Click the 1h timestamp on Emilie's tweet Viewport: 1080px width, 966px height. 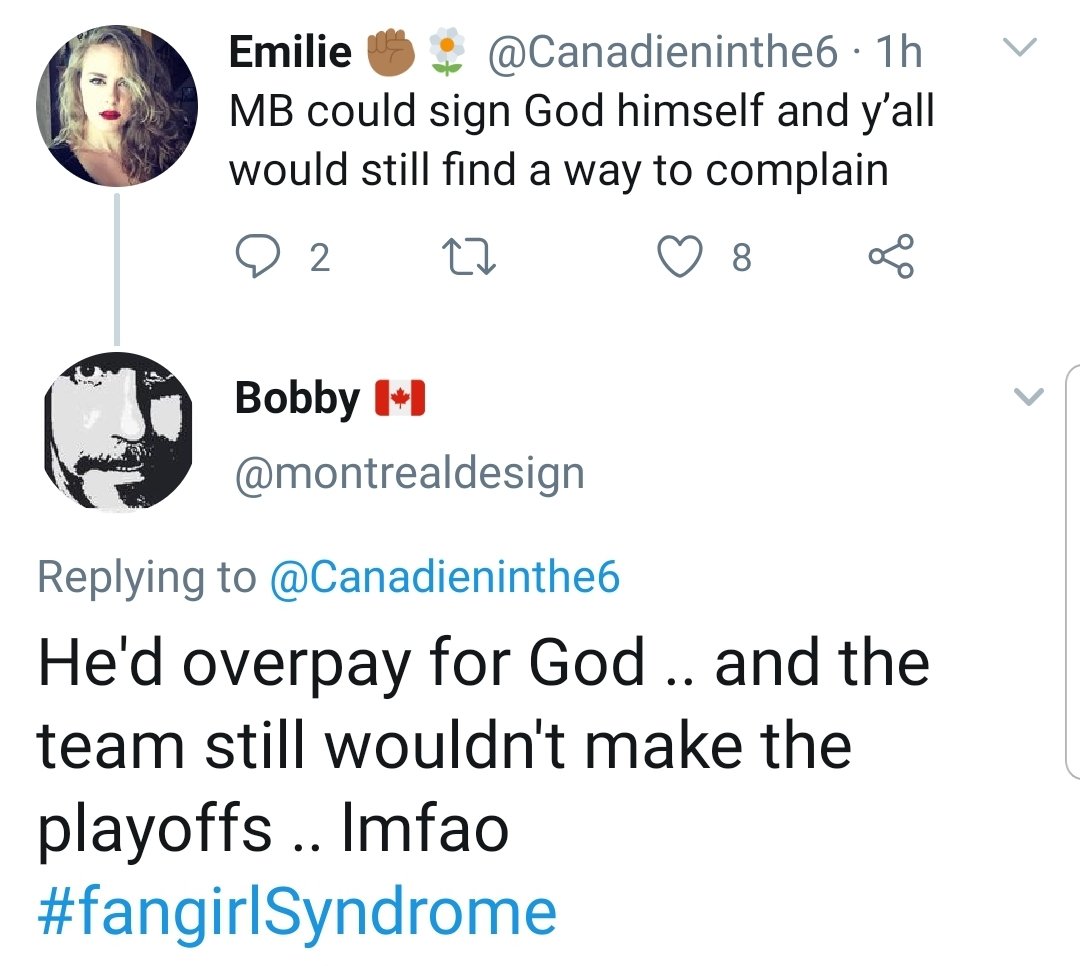click(896, 51)
